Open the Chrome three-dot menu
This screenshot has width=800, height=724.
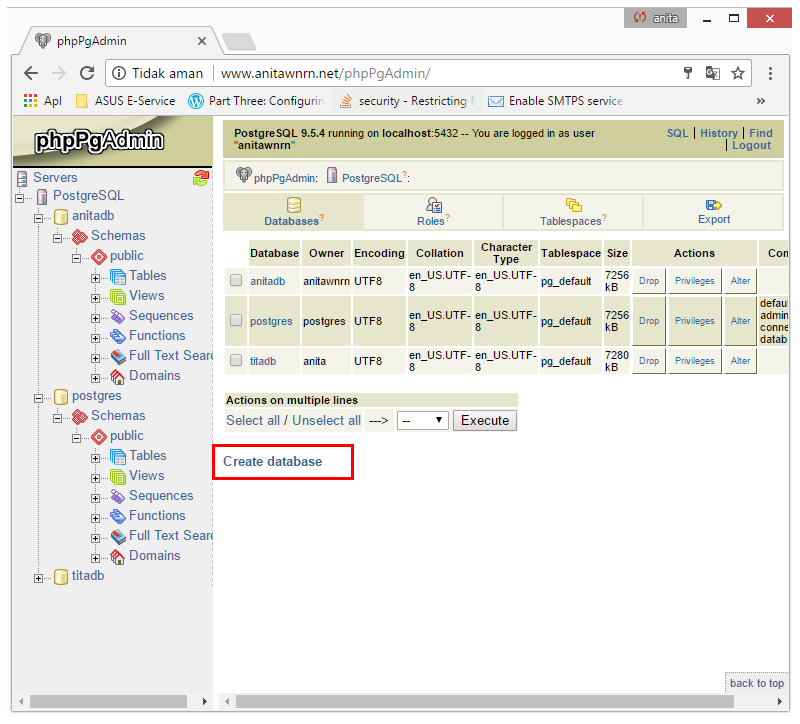click(x=770, y=73)
